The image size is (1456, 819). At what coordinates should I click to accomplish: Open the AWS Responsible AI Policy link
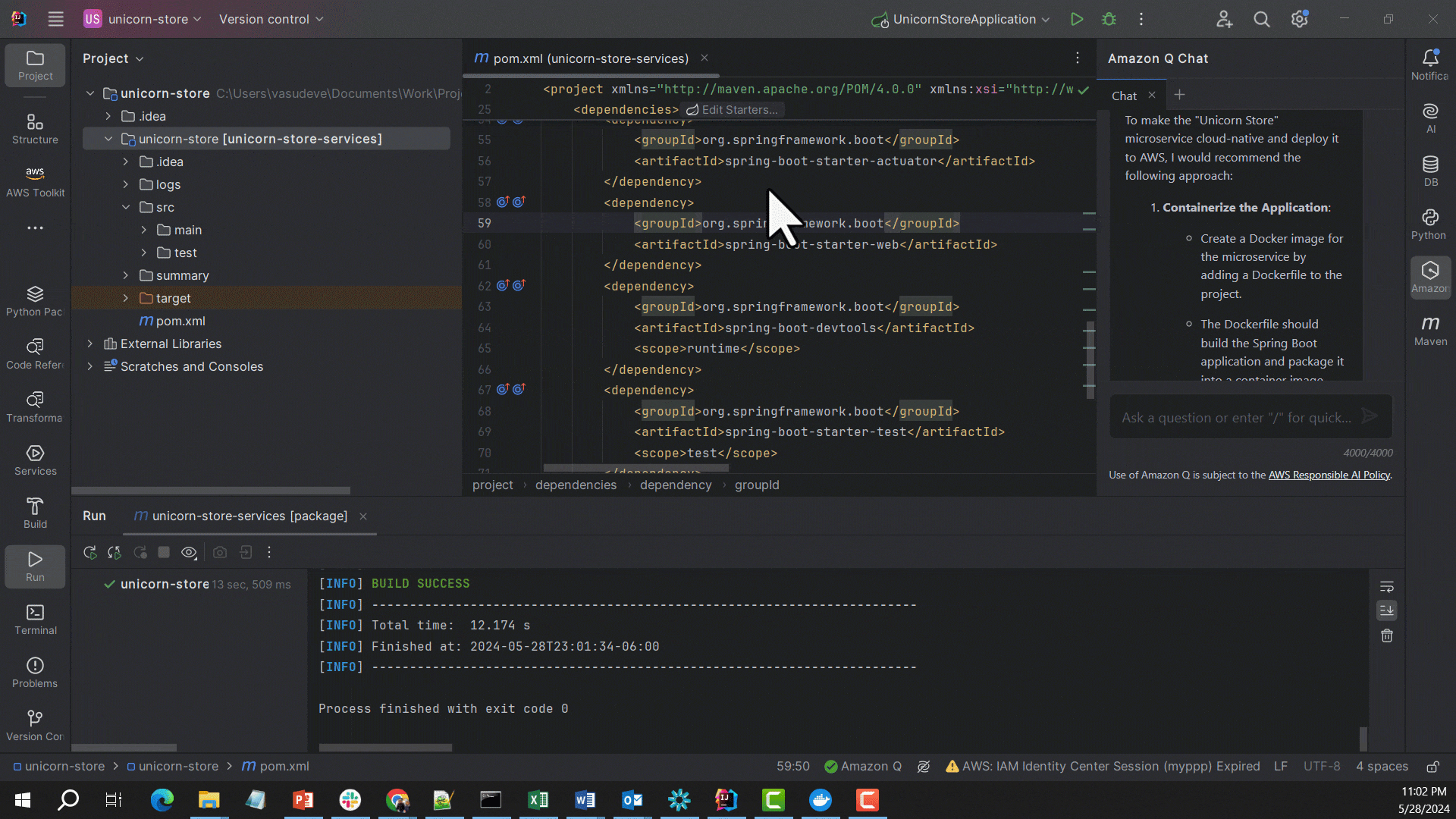click(1329, 475)
